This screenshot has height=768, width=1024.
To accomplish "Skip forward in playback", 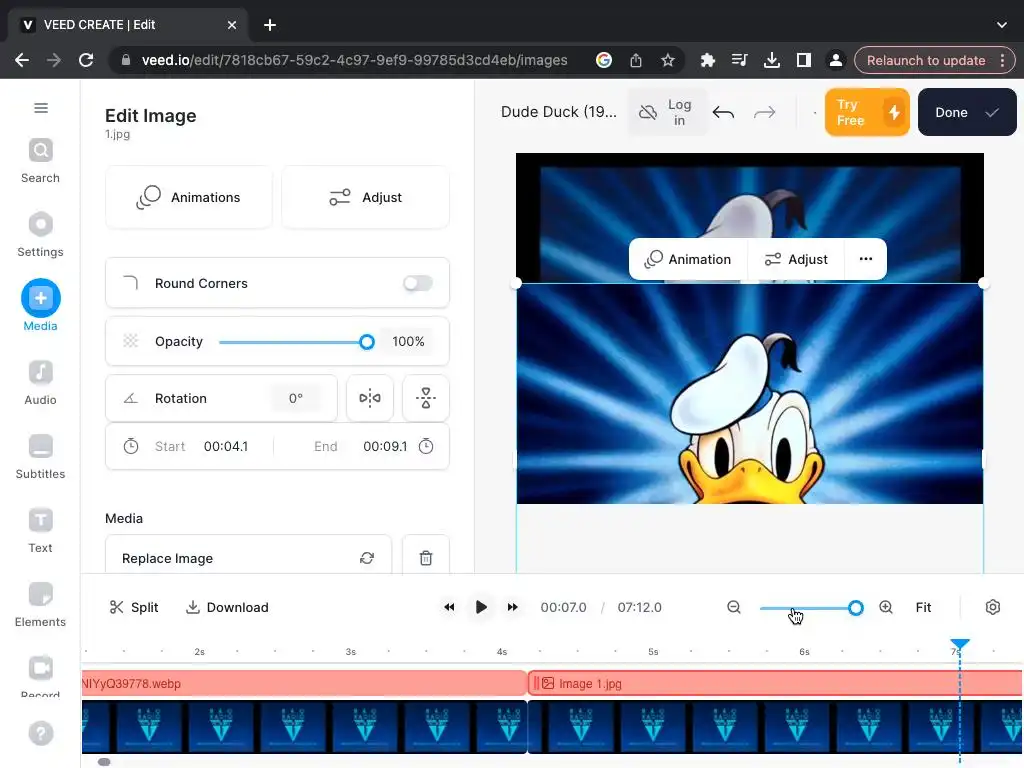I will pos(513,607).
